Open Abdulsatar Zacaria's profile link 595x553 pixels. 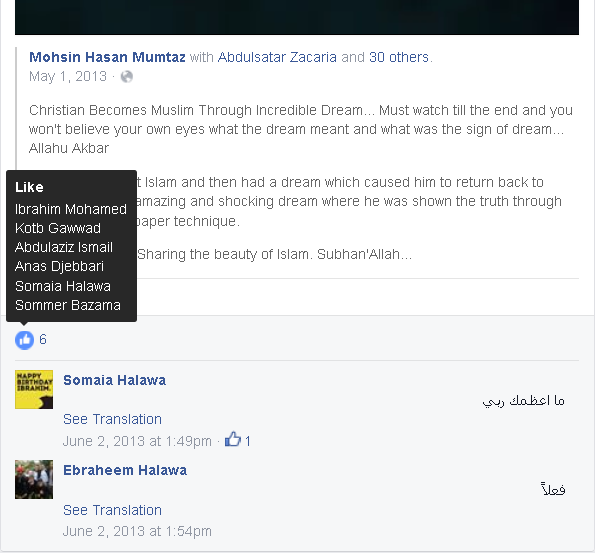pos(277,57)
